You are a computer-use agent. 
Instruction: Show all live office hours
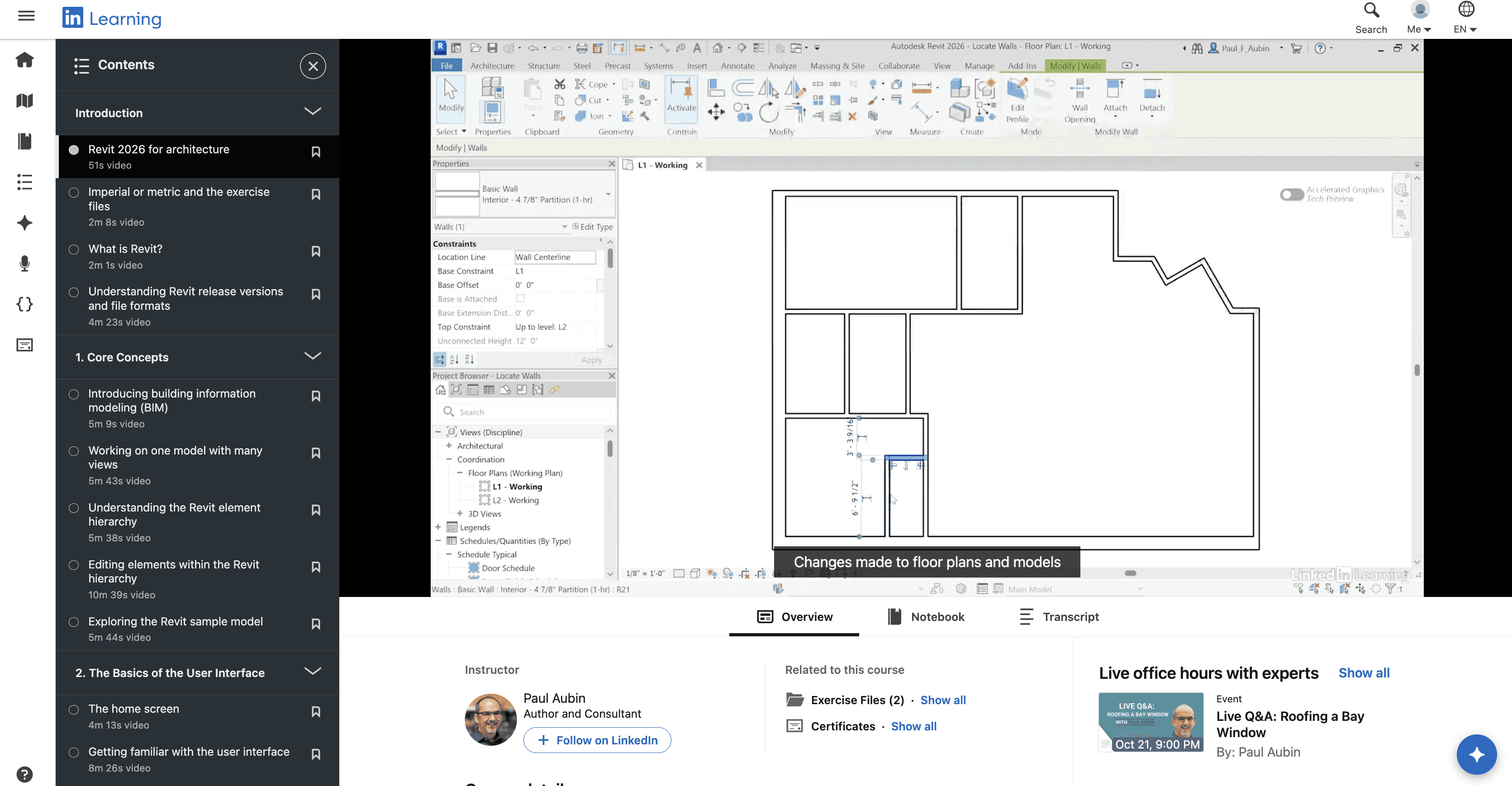click(1364, 673)
